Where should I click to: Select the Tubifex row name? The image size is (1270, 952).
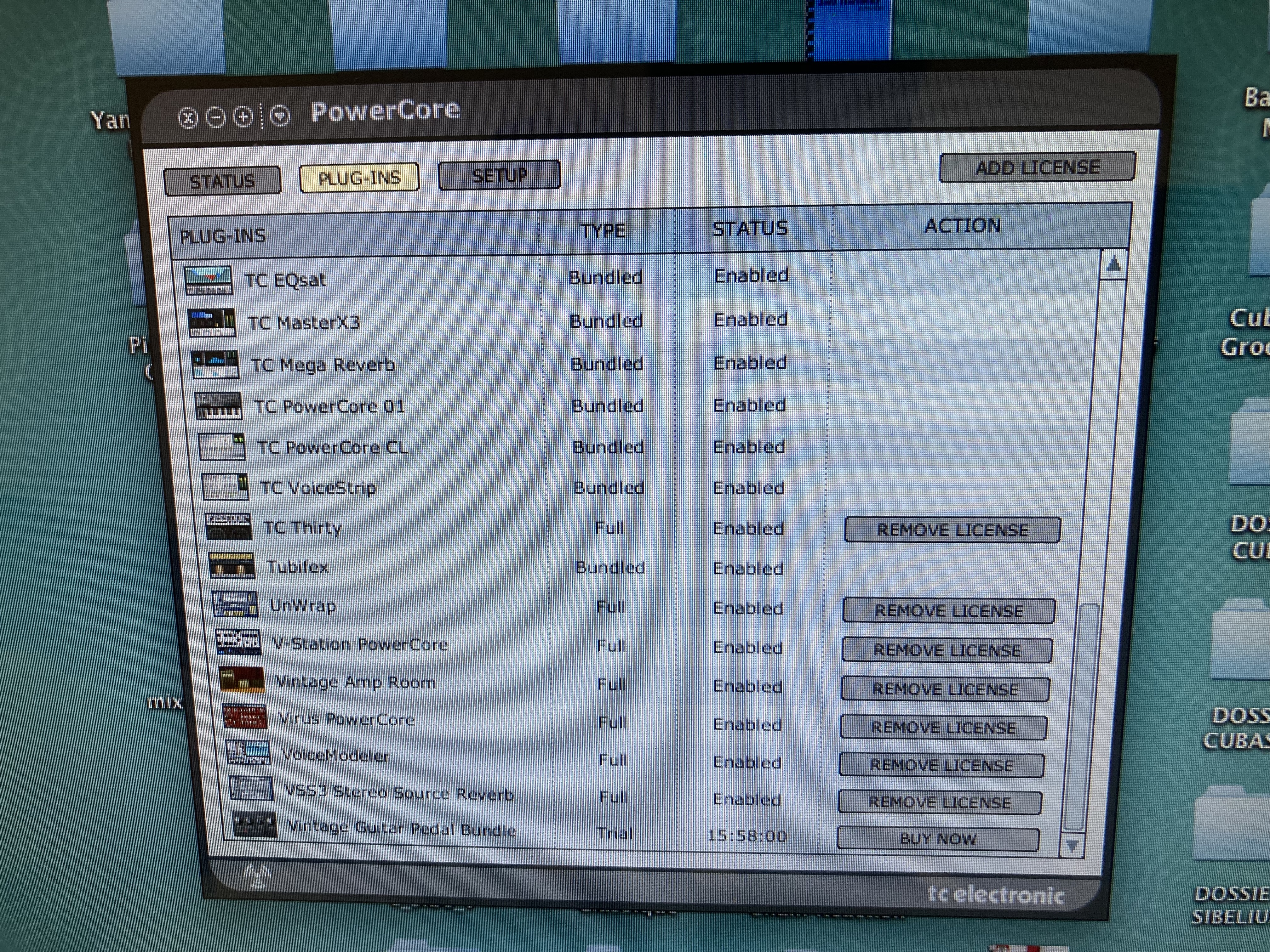coord(297,566)
